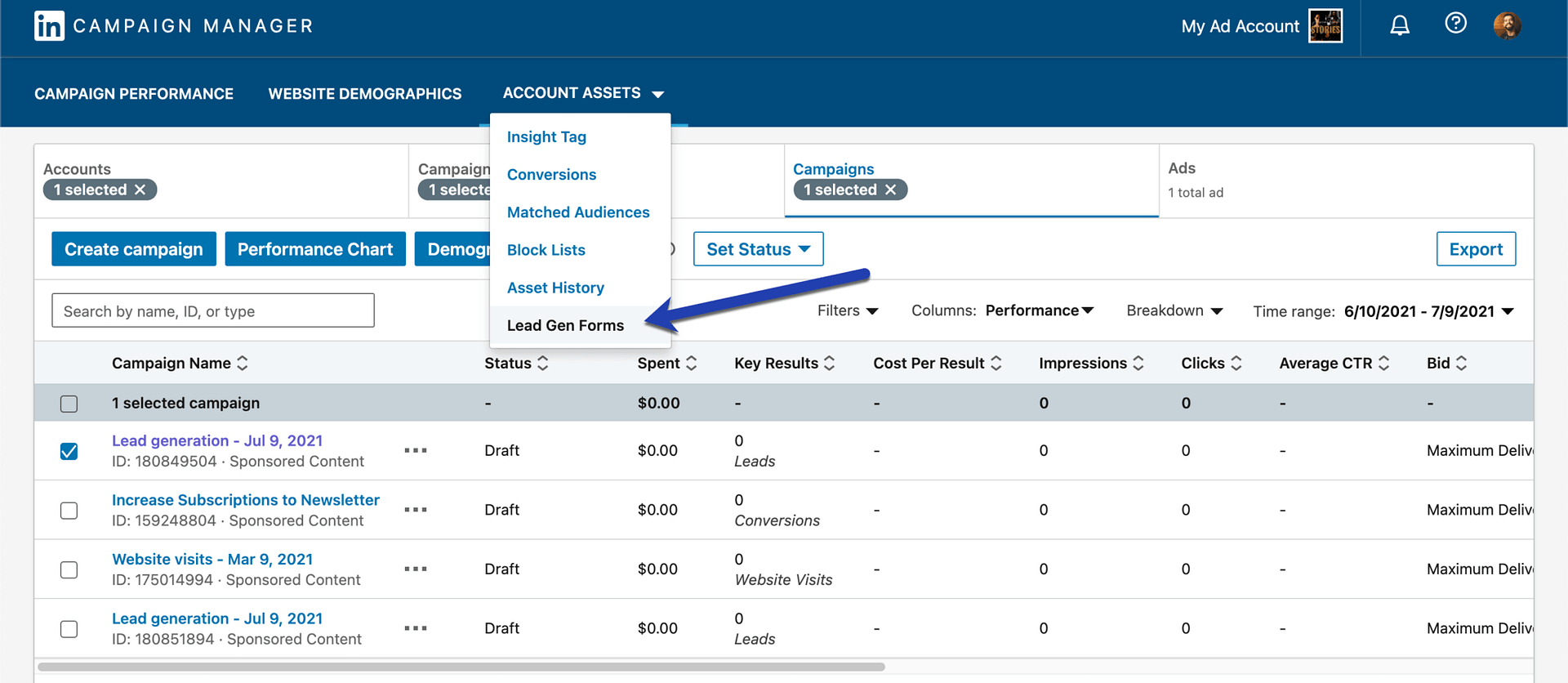Sort by Spent column arrows

(692, 363)
